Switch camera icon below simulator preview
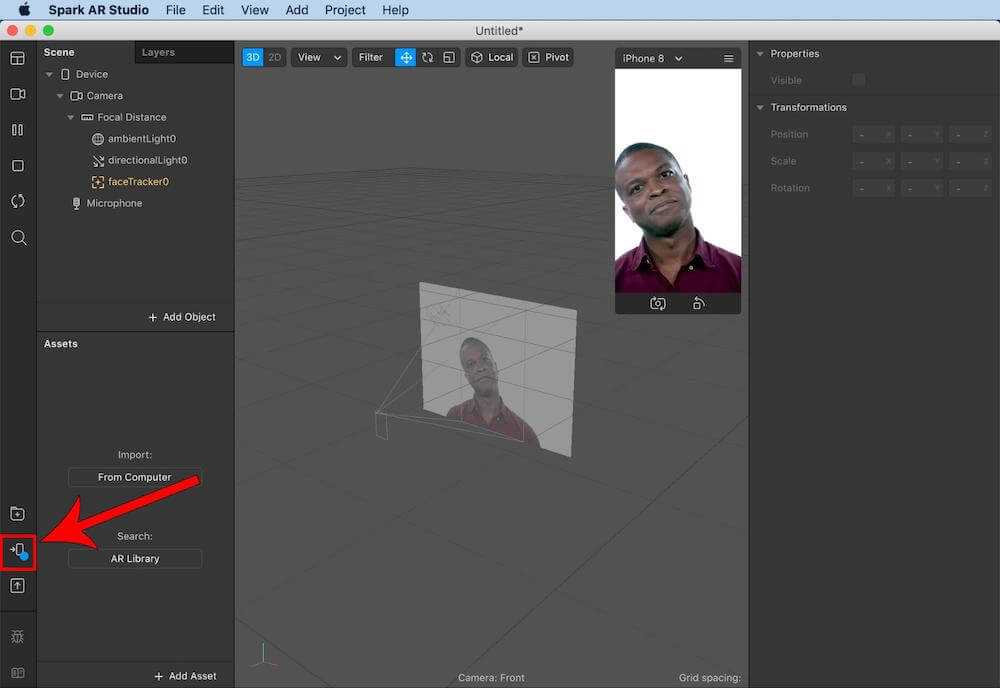 (657, 303)
